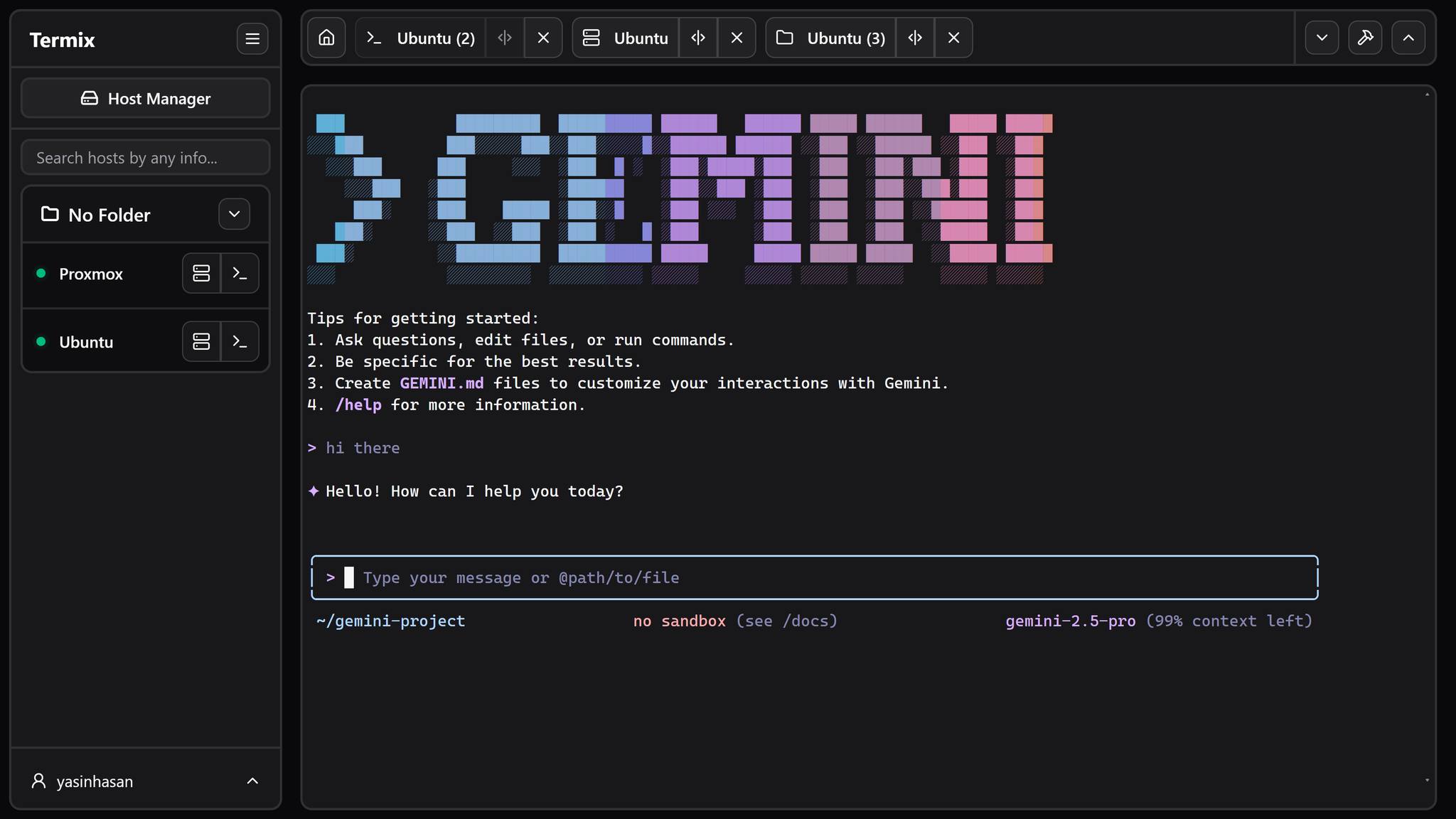Viewport: 1456px width, 819px height.
Task: Collapse the No Folder group
Action: [x=234, y=214]
